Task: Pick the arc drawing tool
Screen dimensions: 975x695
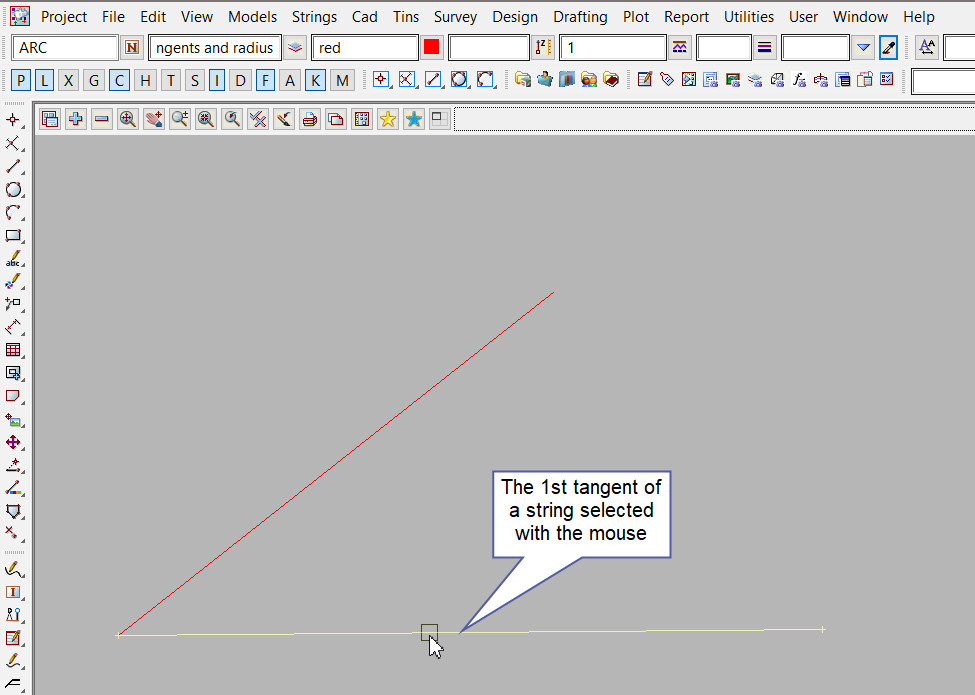Action: 13,213
